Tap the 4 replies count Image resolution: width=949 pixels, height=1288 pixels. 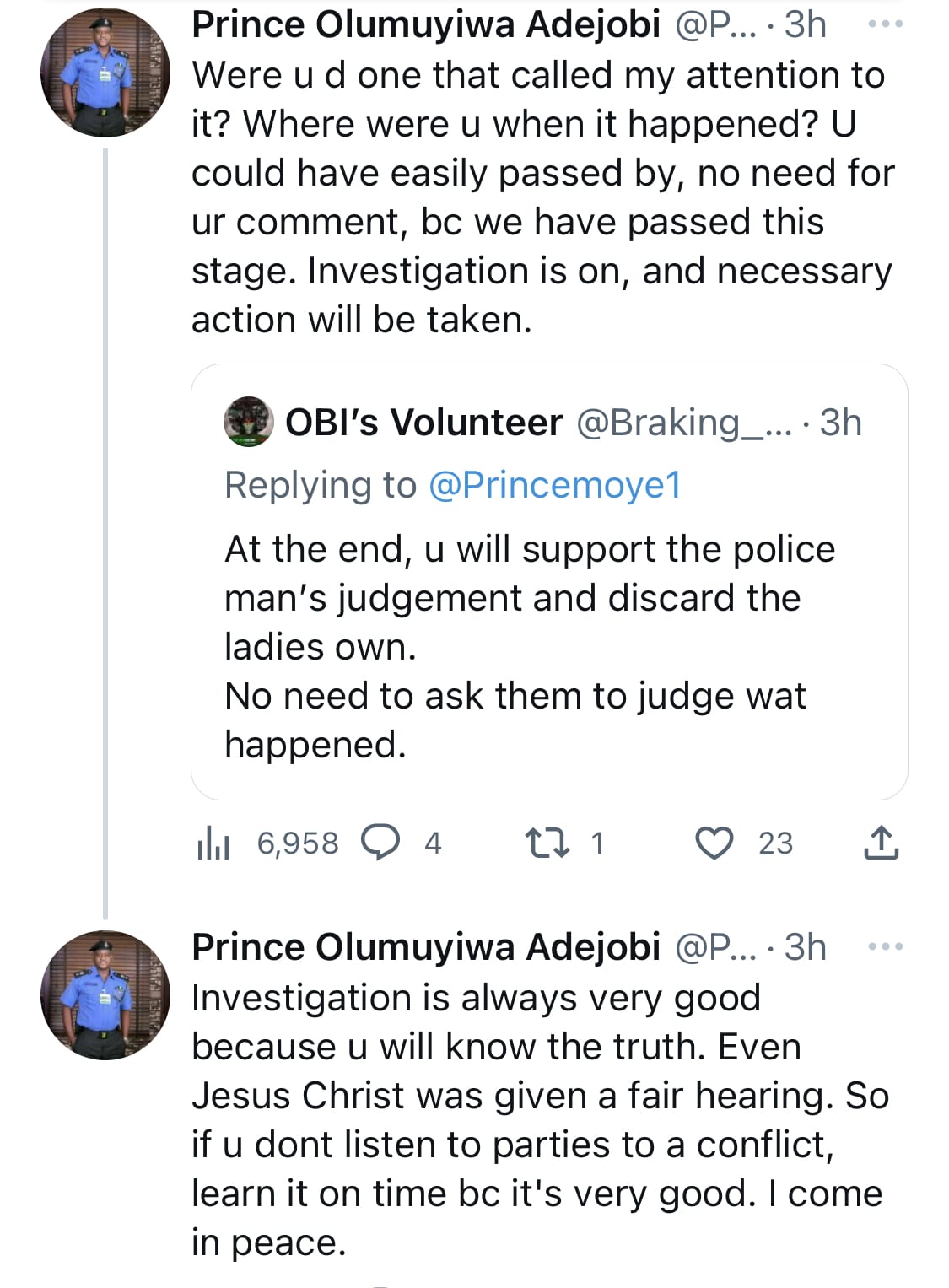[x=433, y=843]
